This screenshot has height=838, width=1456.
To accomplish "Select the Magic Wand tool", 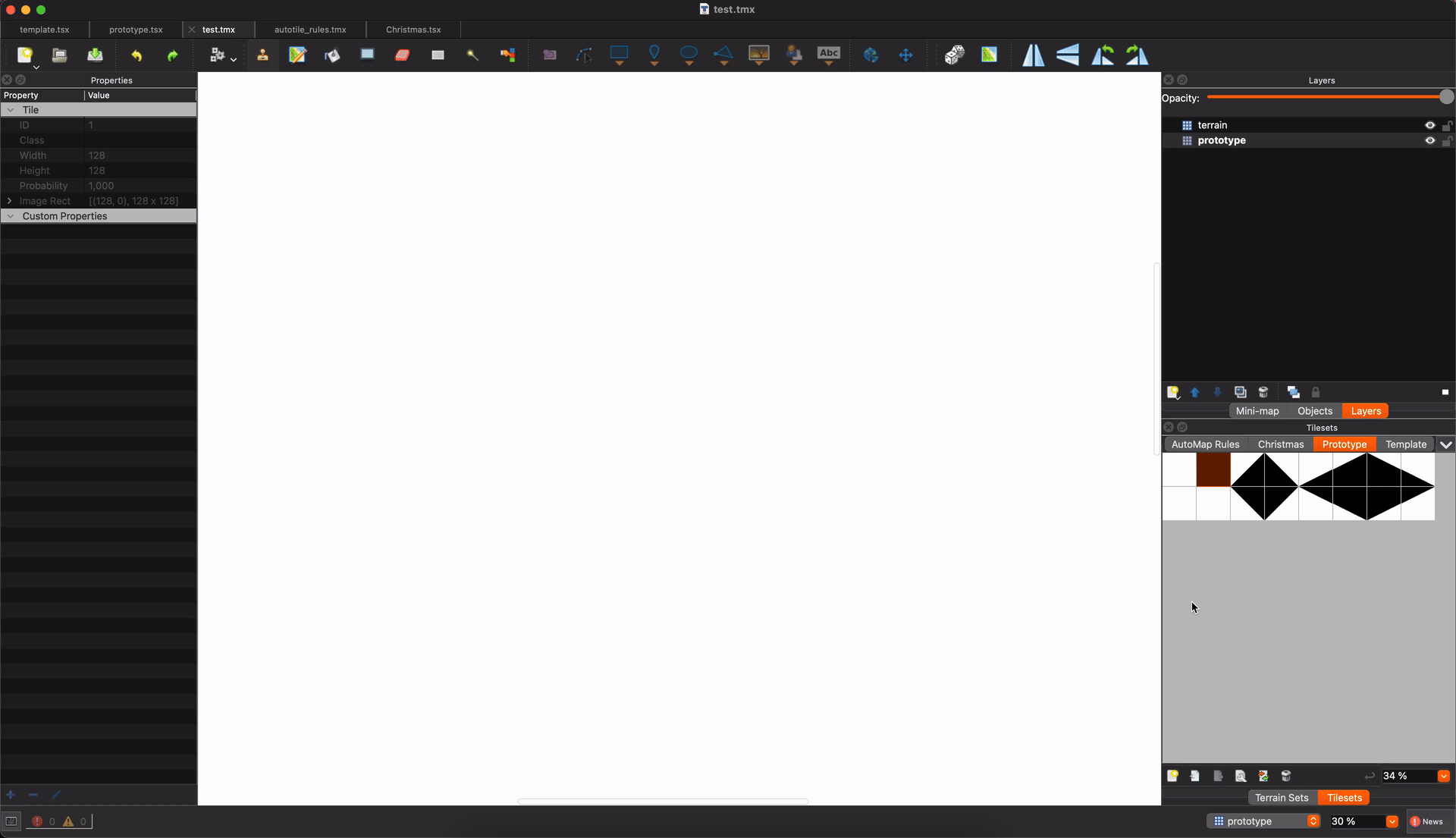I will tap(472, 55).
